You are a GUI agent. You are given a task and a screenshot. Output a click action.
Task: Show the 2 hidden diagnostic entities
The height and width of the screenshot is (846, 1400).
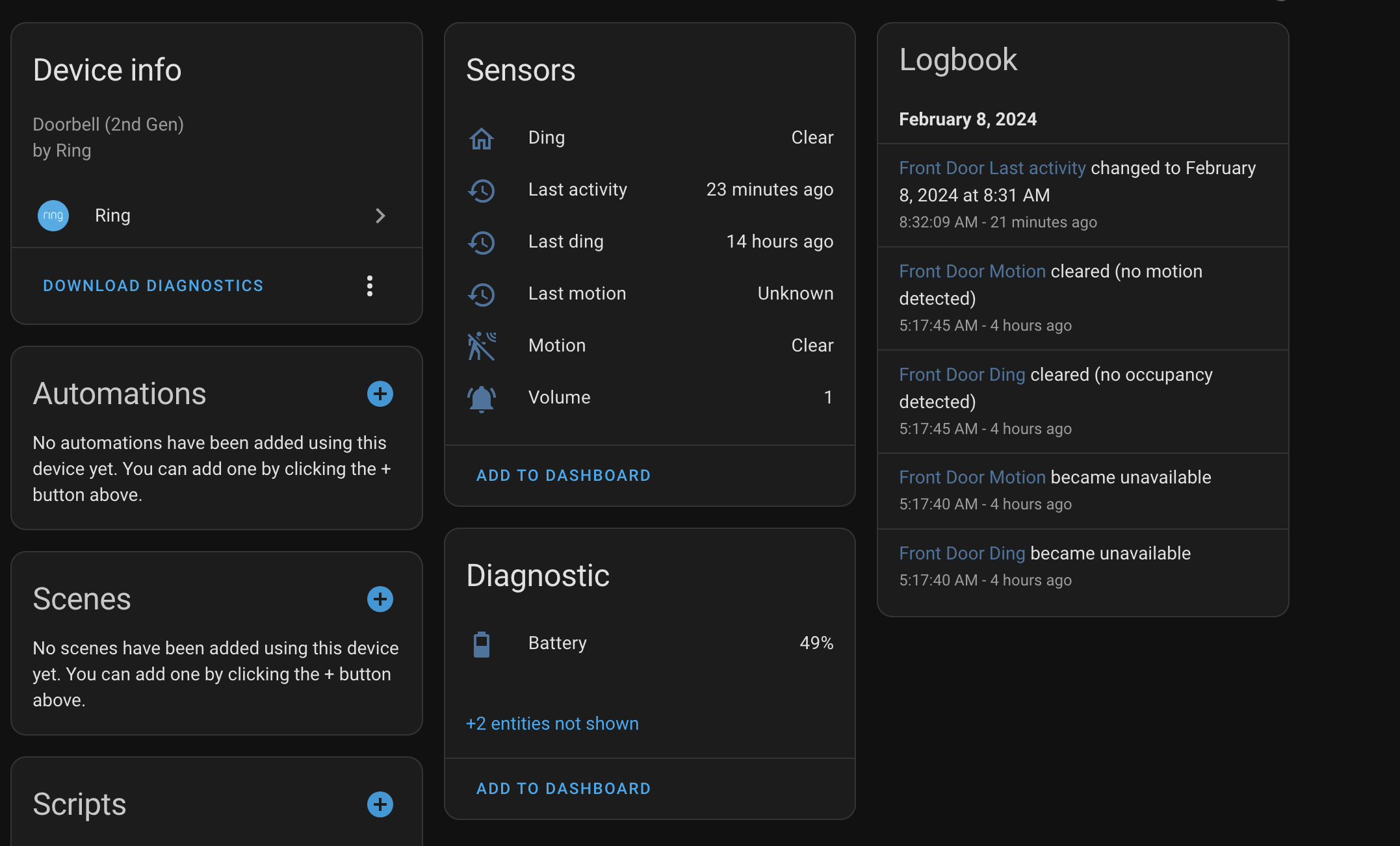click(x=552, y=723)
